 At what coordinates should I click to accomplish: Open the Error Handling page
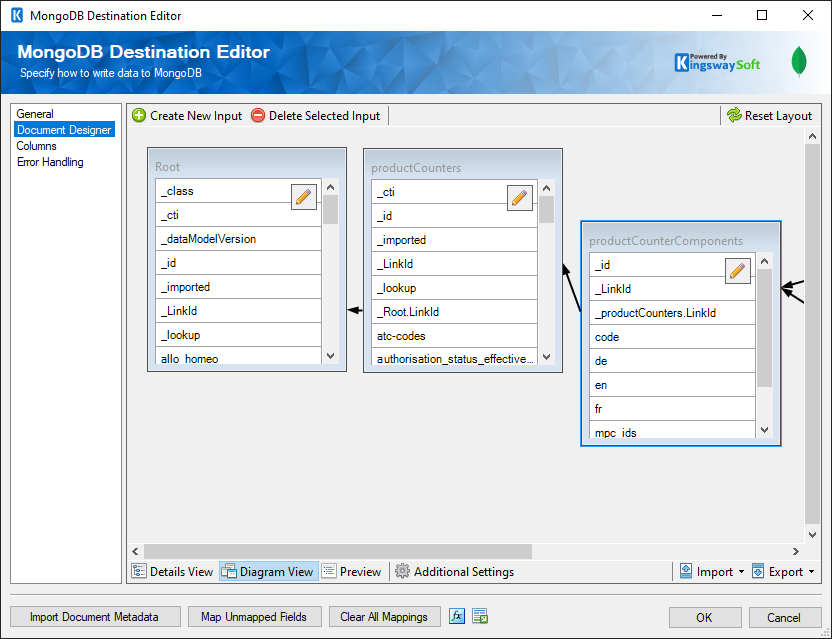pos(50,162)
